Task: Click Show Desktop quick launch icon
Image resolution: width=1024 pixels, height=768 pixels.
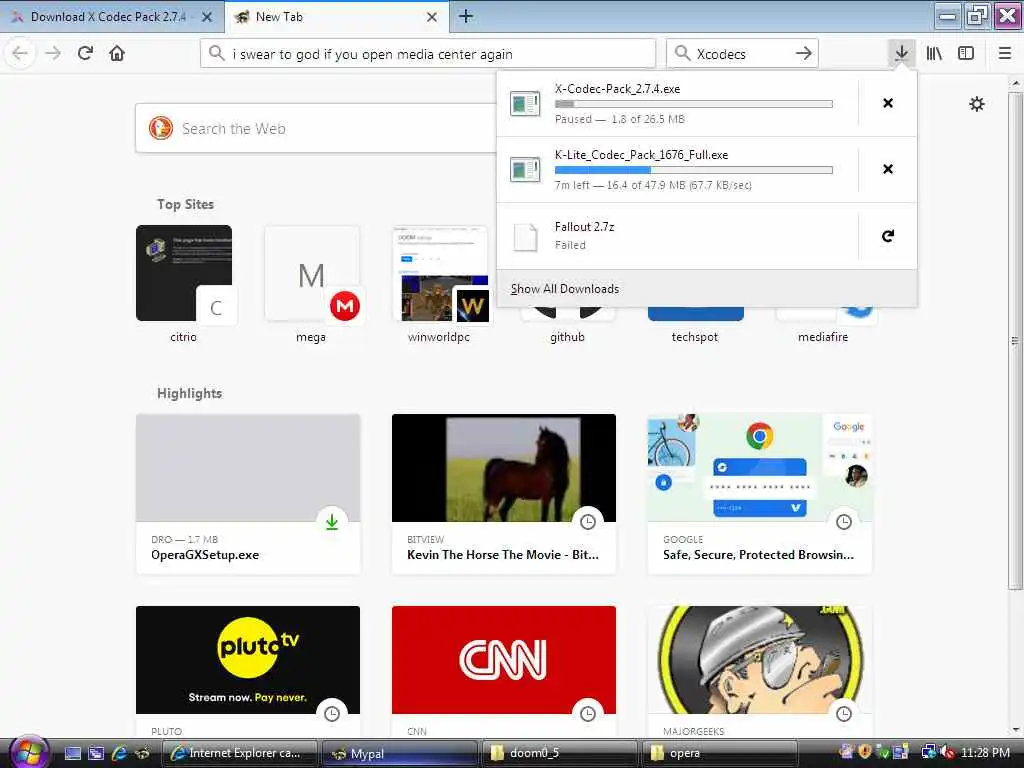Action: (72, 753)
